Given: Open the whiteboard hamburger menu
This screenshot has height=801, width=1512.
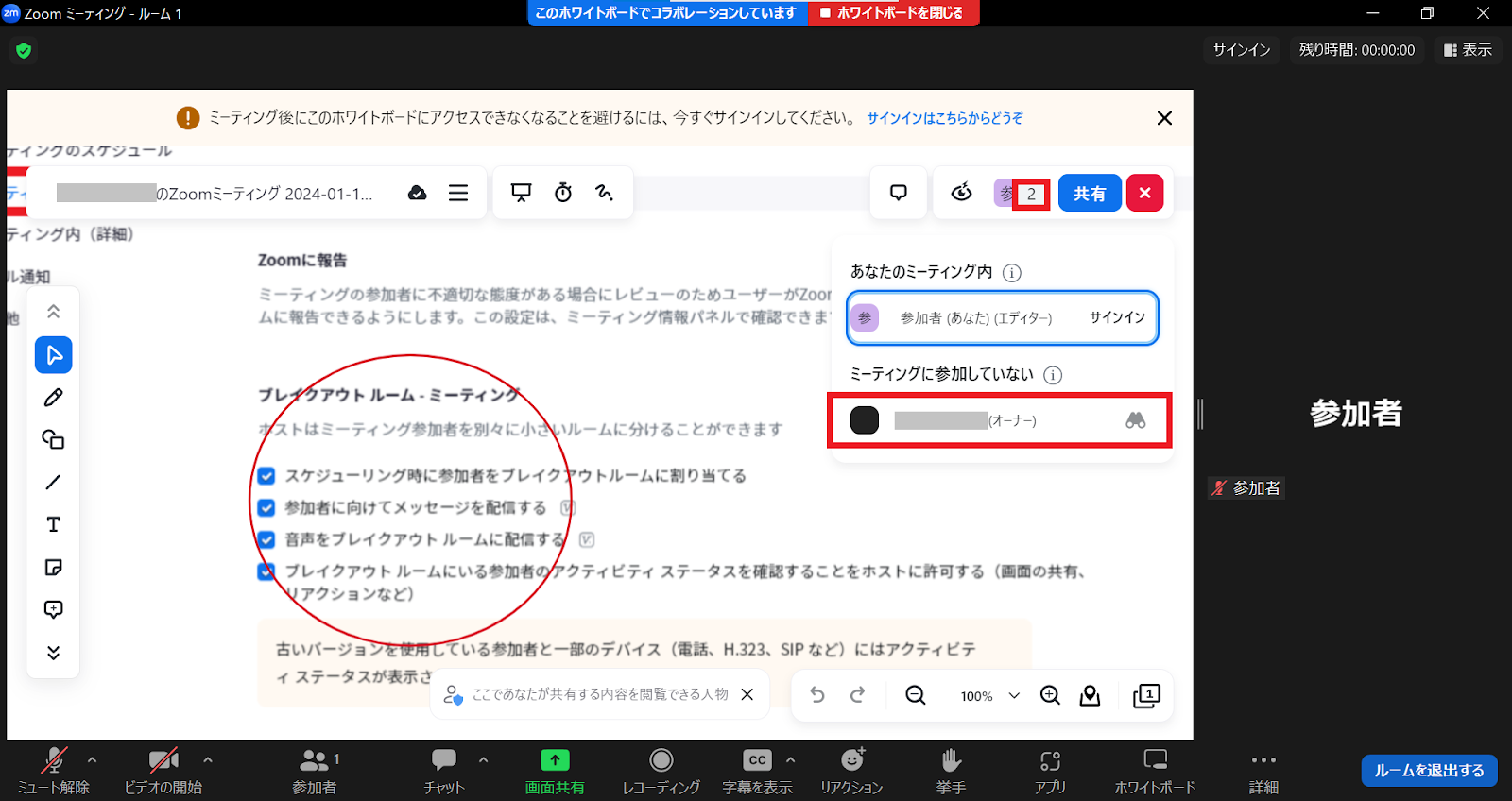Looking at the screenshot, I should point(458,193).
